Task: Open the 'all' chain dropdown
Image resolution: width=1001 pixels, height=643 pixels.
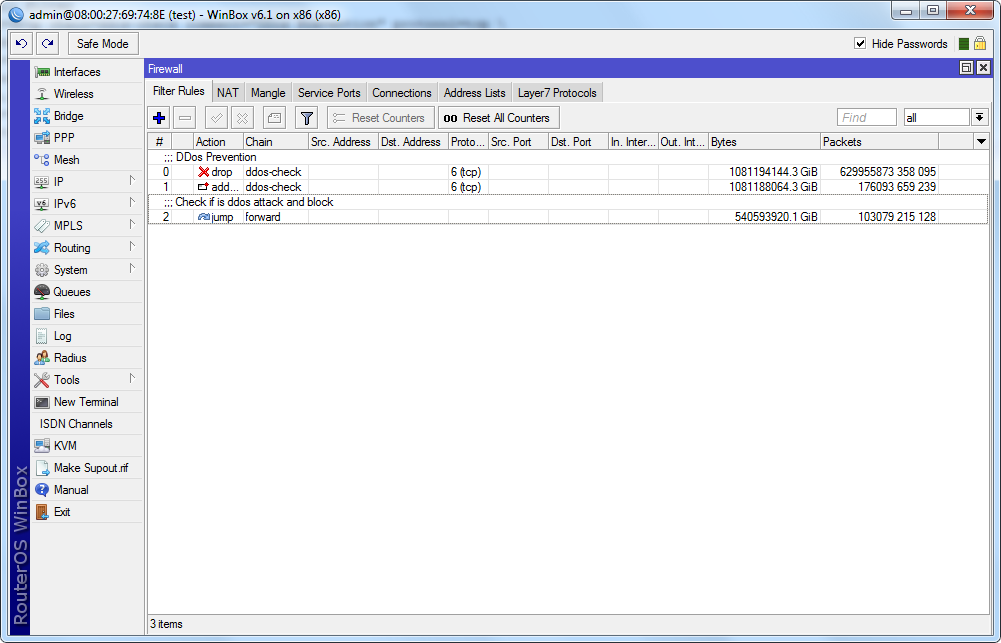Action: (979, 117)
